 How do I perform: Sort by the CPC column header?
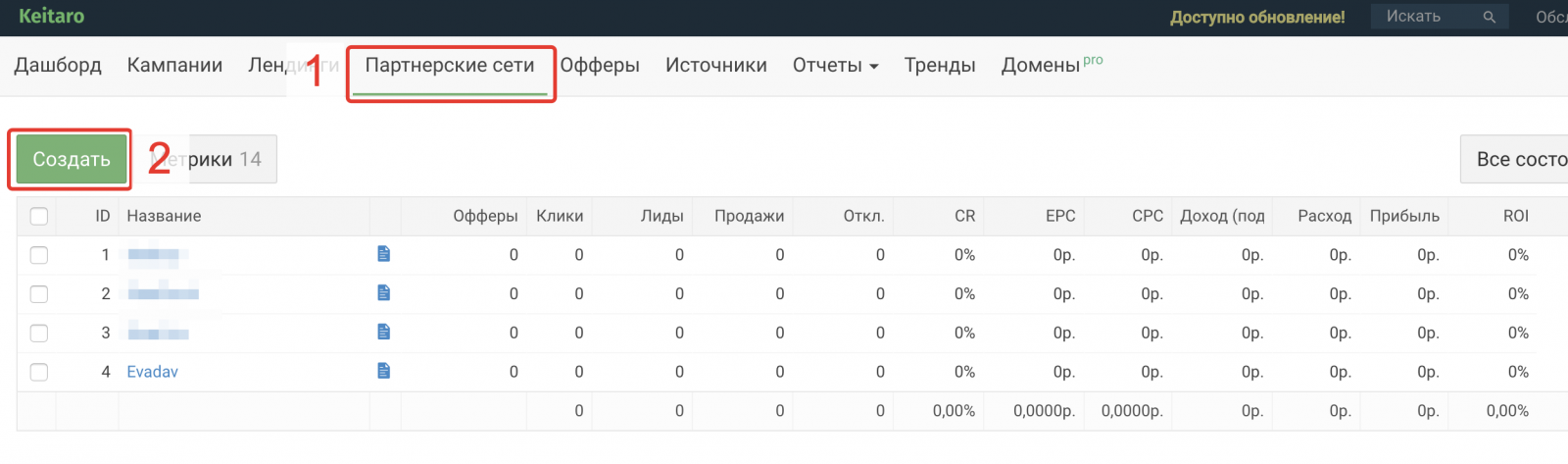[x=1148, y=216]
